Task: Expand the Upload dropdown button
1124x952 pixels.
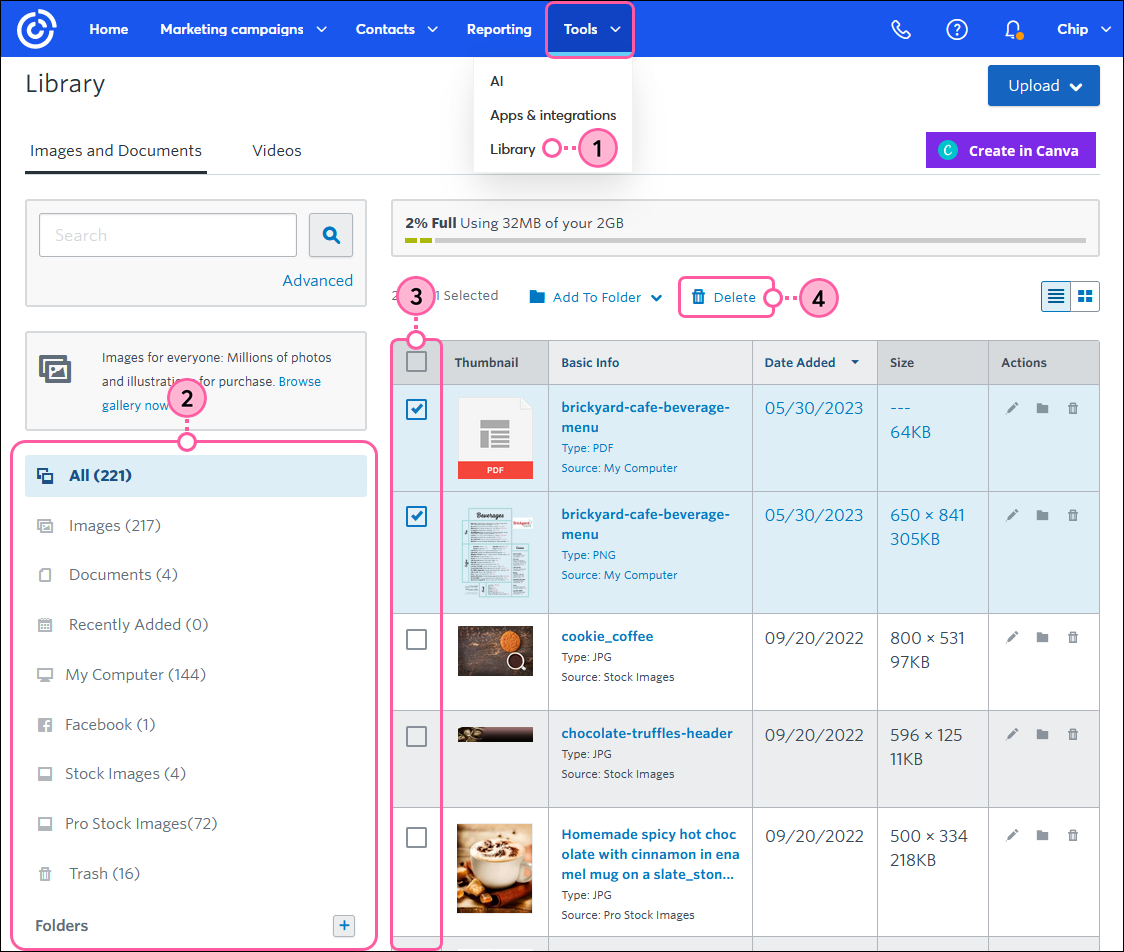Action: pos(1043,86)
